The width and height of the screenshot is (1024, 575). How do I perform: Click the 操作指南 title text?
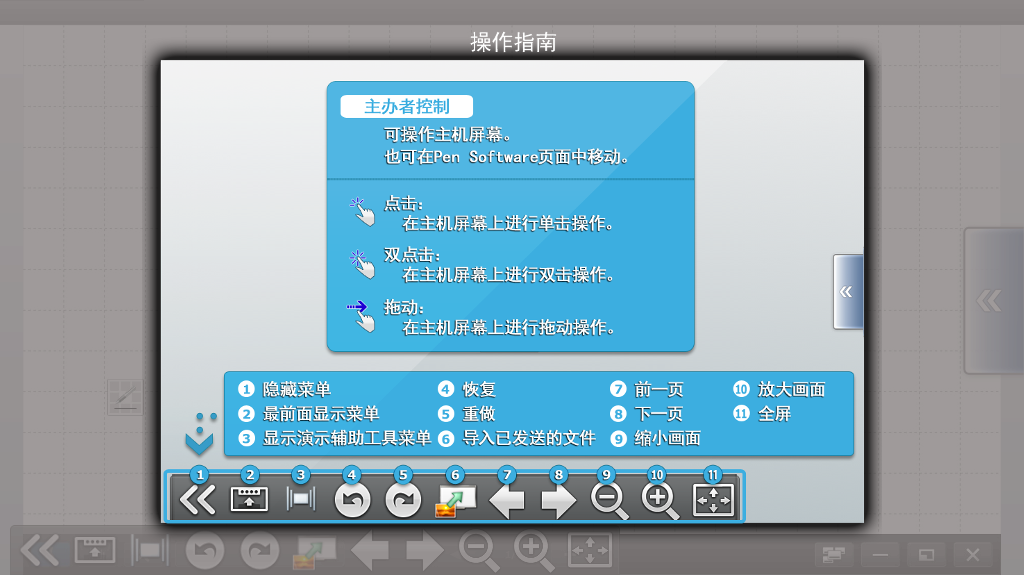click(513, 42)
